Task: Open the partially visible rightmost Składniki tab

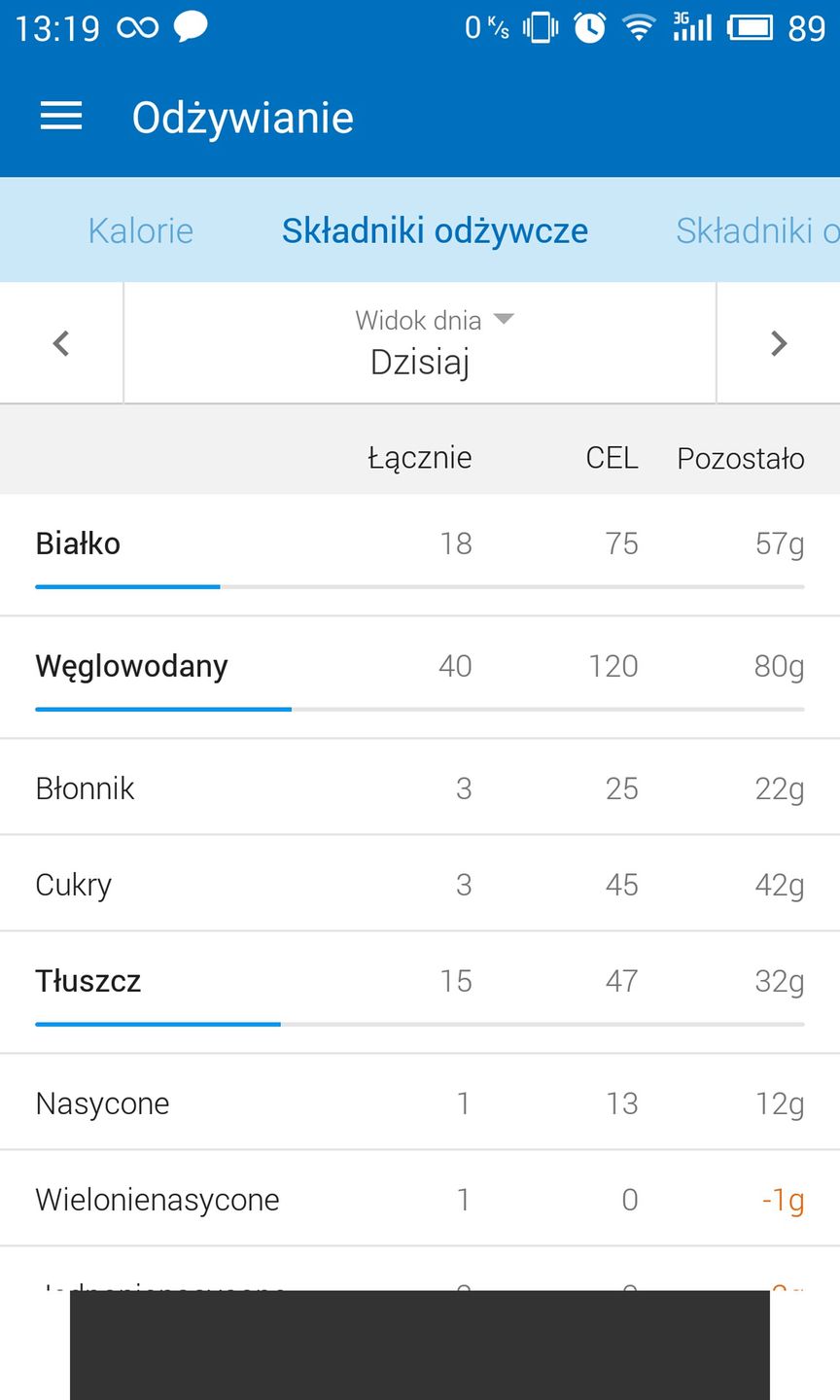Action: pyautogui.click(x=756, y=230)
